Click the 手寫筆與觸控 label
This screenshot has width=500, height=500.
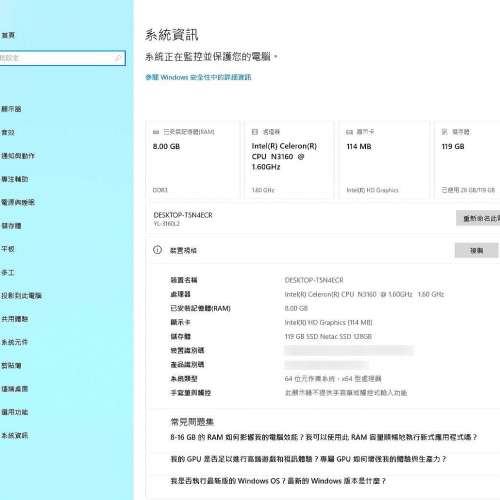tap(190, 393)
